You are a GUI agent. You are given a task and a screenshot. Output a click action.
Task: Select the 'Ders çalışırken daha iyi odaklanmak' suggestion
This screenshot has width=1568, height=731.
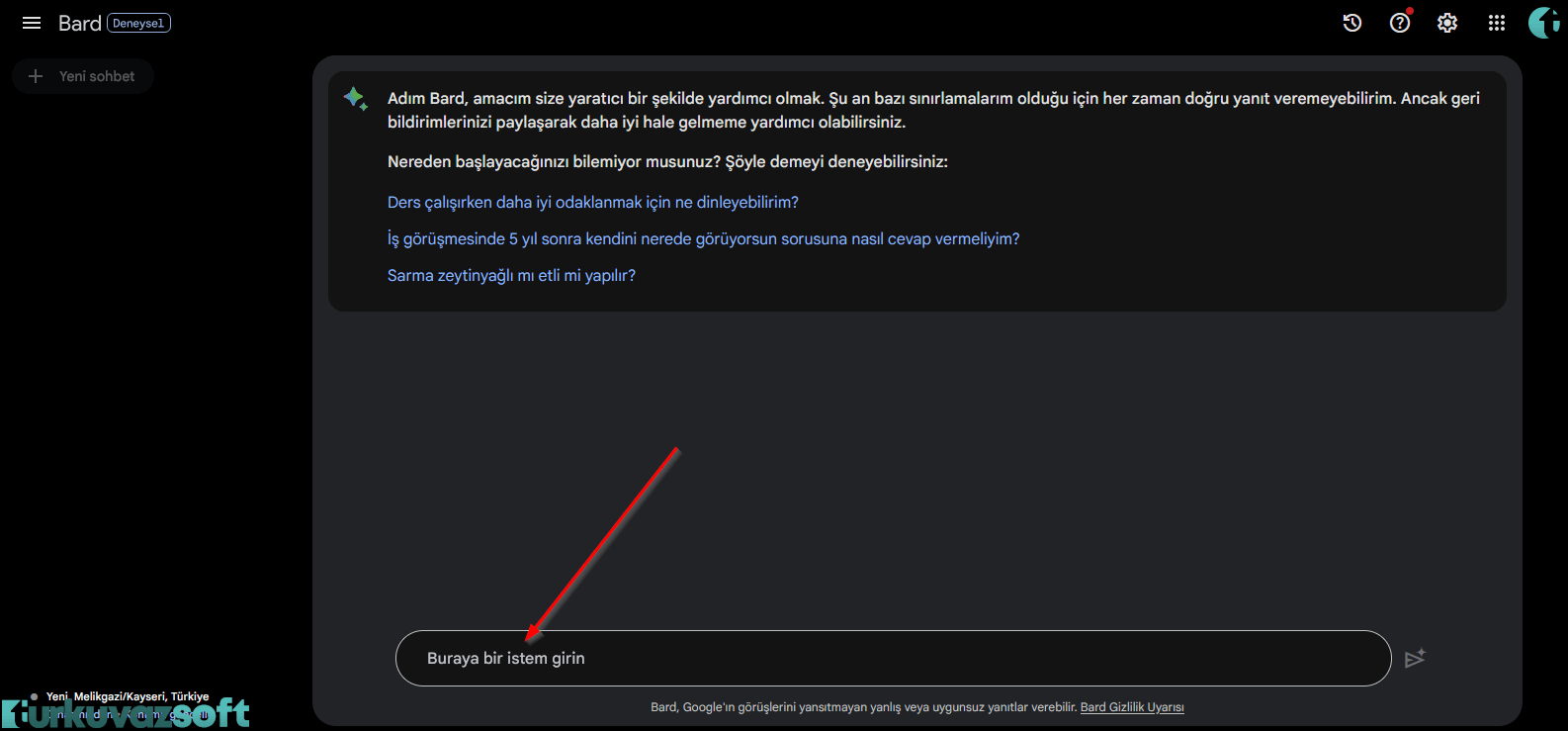click(x=593, y=202)
